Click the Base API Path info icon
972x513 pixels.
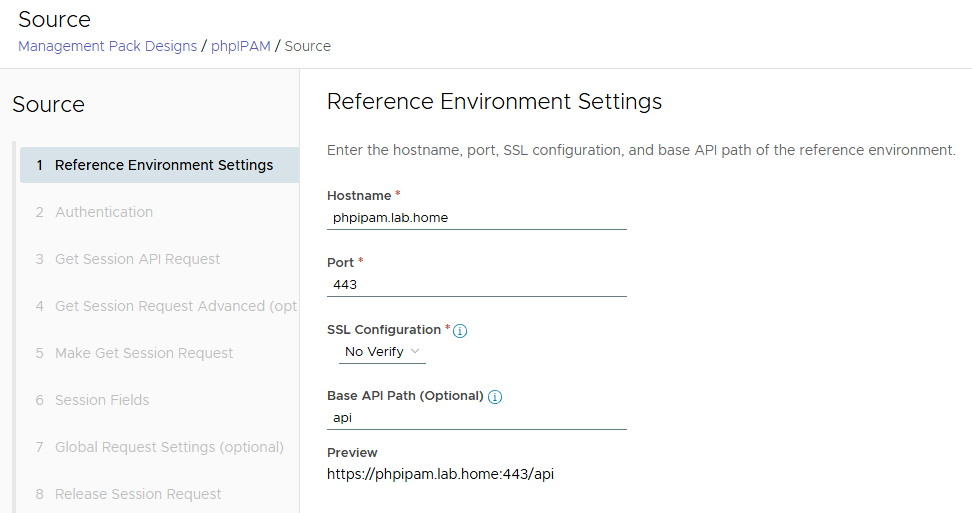point(495,397)
